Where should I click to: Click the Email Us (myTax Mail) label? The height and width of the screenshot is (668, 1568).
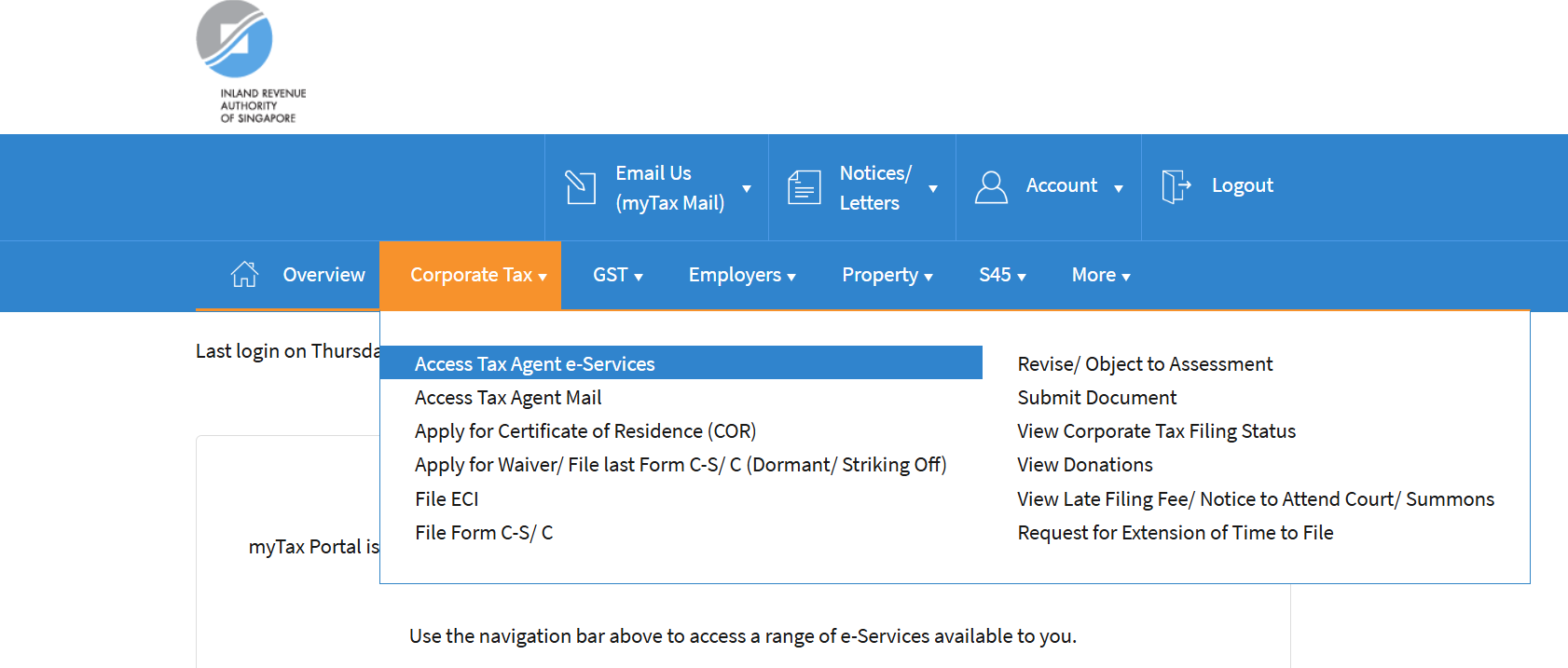point(670,188)
